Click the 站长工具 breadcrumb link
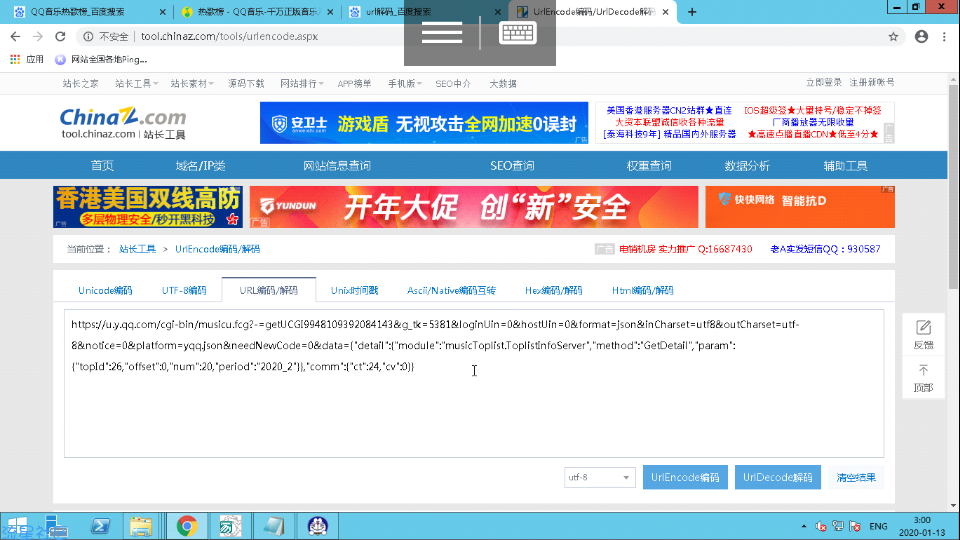This screenshot has width=960, height=540. click(x=137, y=249)
